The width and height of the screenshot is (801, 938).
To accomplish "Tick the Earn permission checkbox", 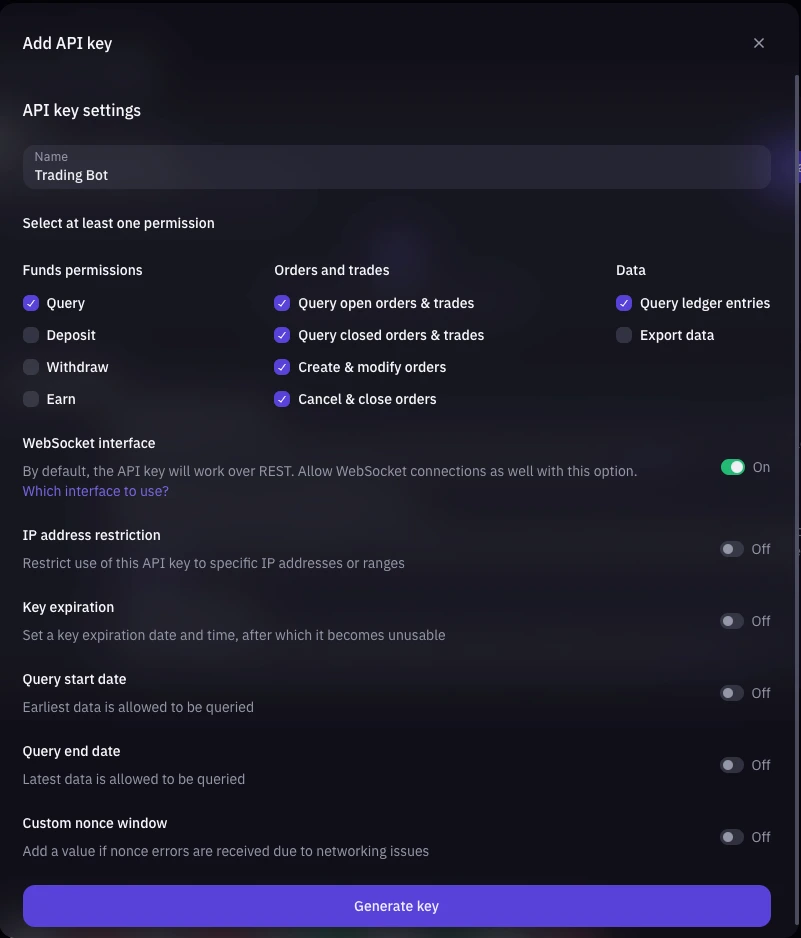I will coord(31,399).
